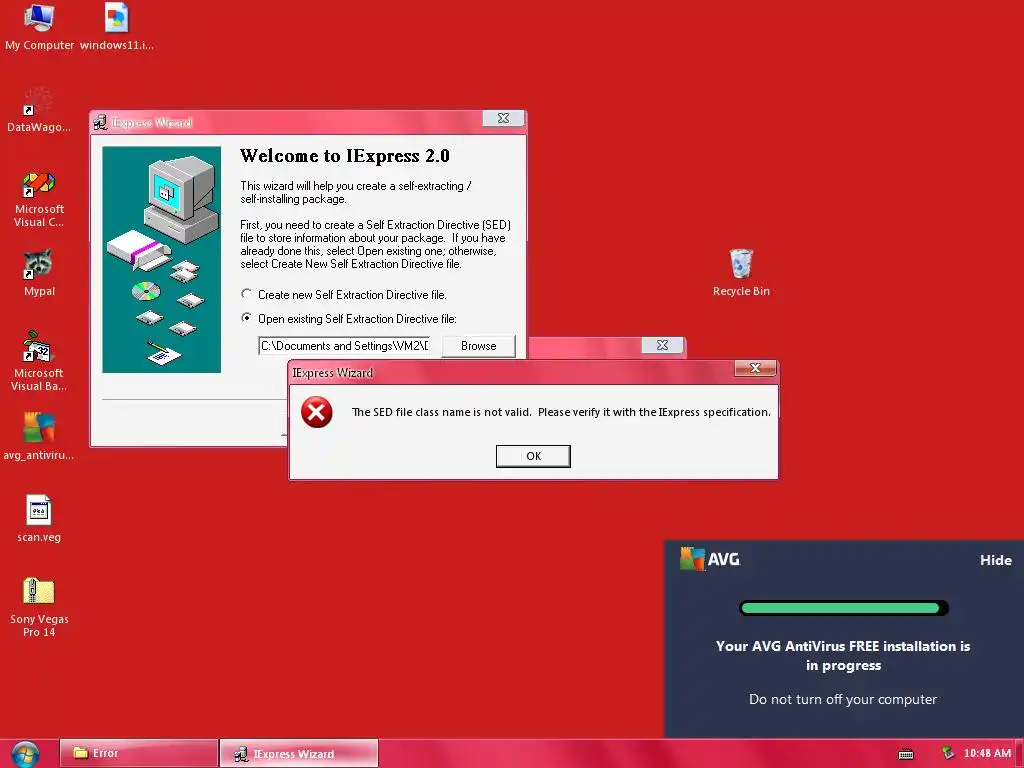Image resolution: width=1024 pixels, height=768 pixels.
Task: Click the 10:48 AM clock
Action: tap(987, 753)
